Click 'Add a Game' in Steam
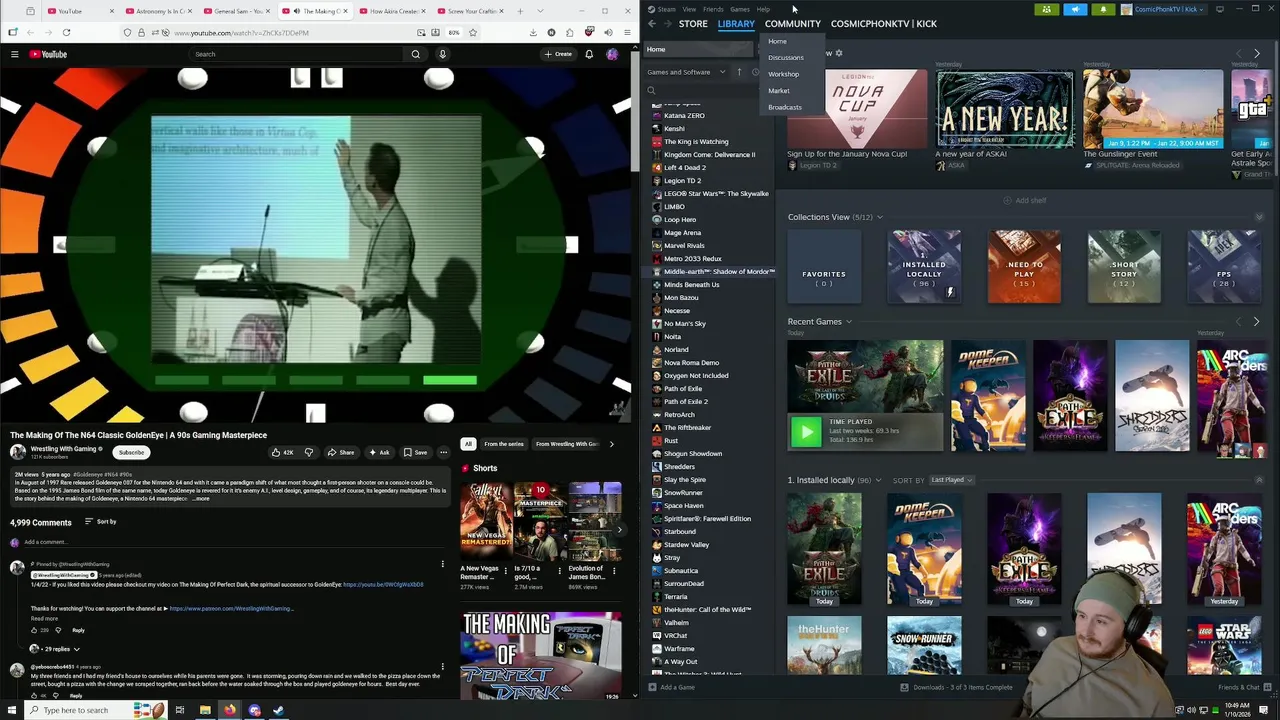 tap(671, 687)
